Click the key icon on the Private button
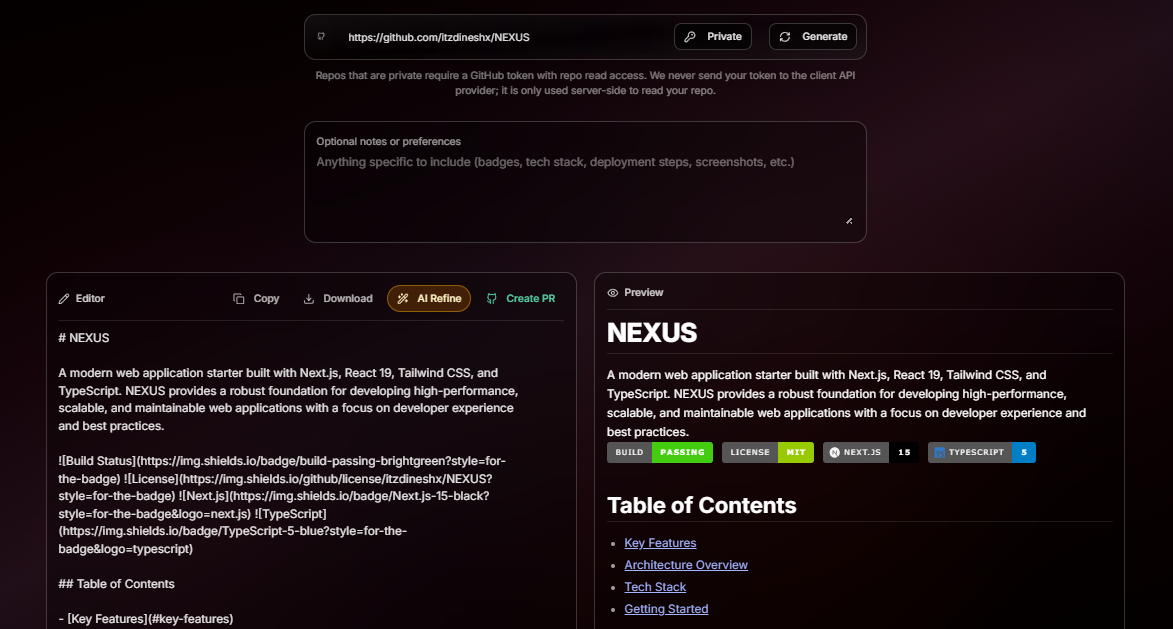This screenshot has width=1173, height=629. click(x=689, y=36)
